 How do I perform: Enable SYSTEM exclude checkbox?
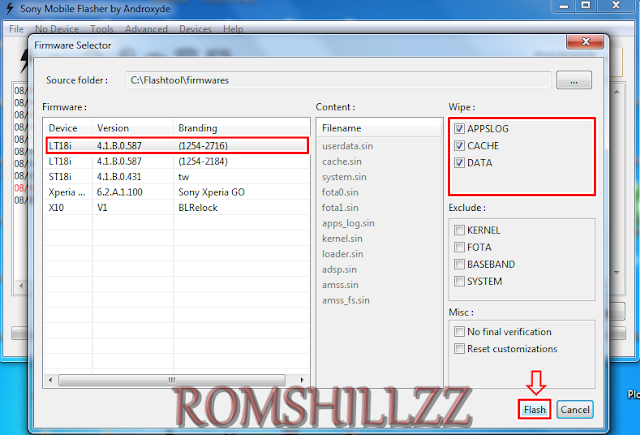[x=459, y=282]
